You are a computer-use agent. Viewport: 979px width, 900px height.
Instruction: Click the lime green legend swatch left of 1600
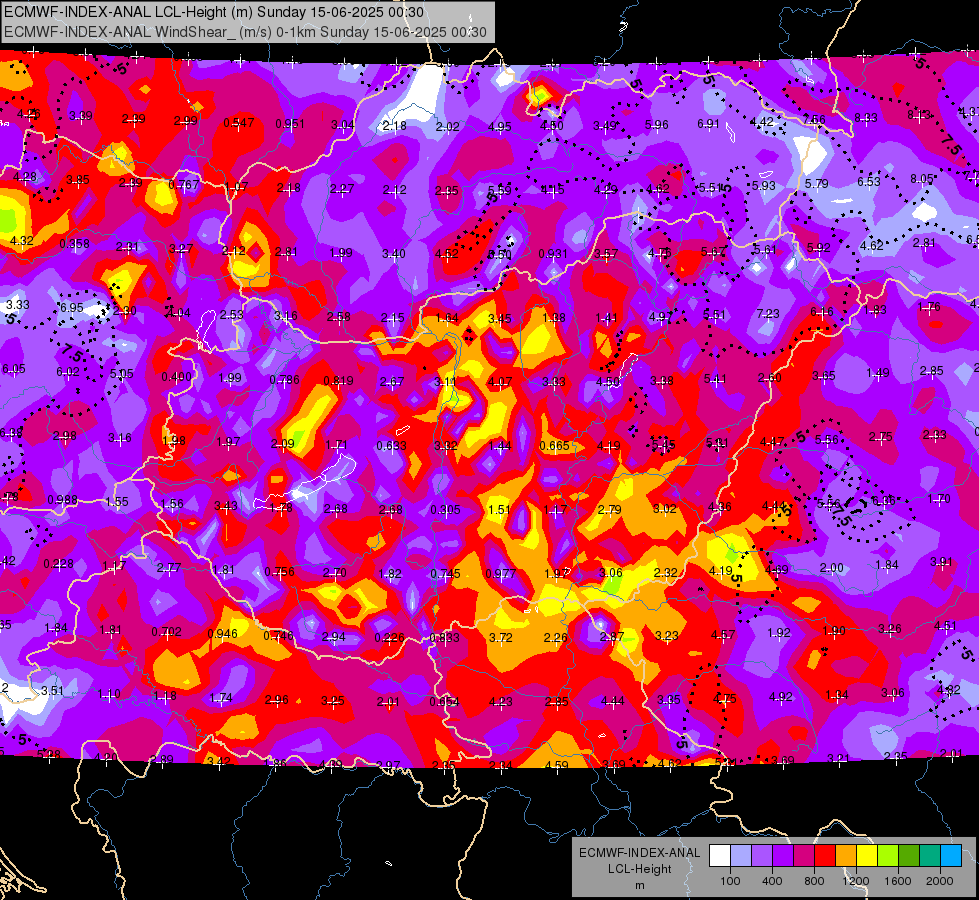888,856
